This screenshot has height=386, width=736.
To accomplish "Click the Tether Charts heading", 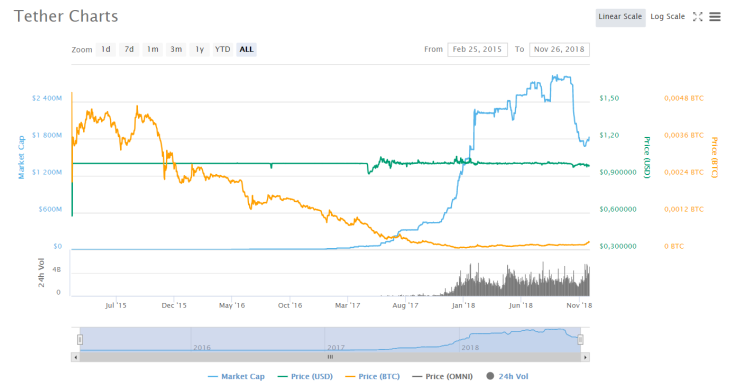I will tap(66, 16).
